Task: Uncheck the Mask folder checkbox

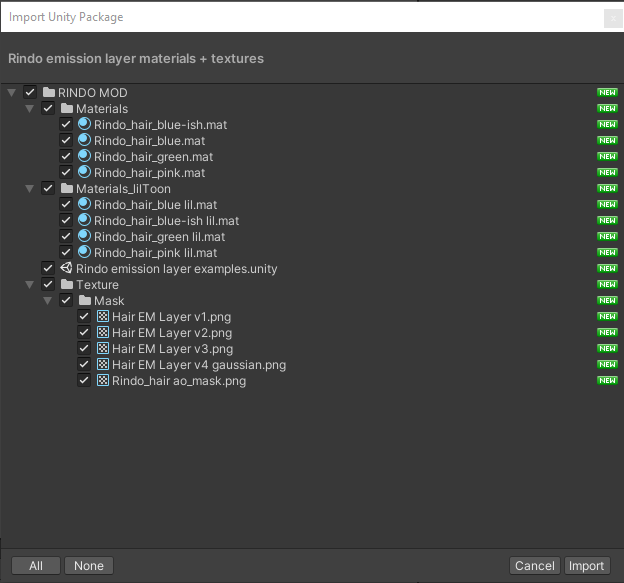Action: pyautogui.click(x=66, y=300)
